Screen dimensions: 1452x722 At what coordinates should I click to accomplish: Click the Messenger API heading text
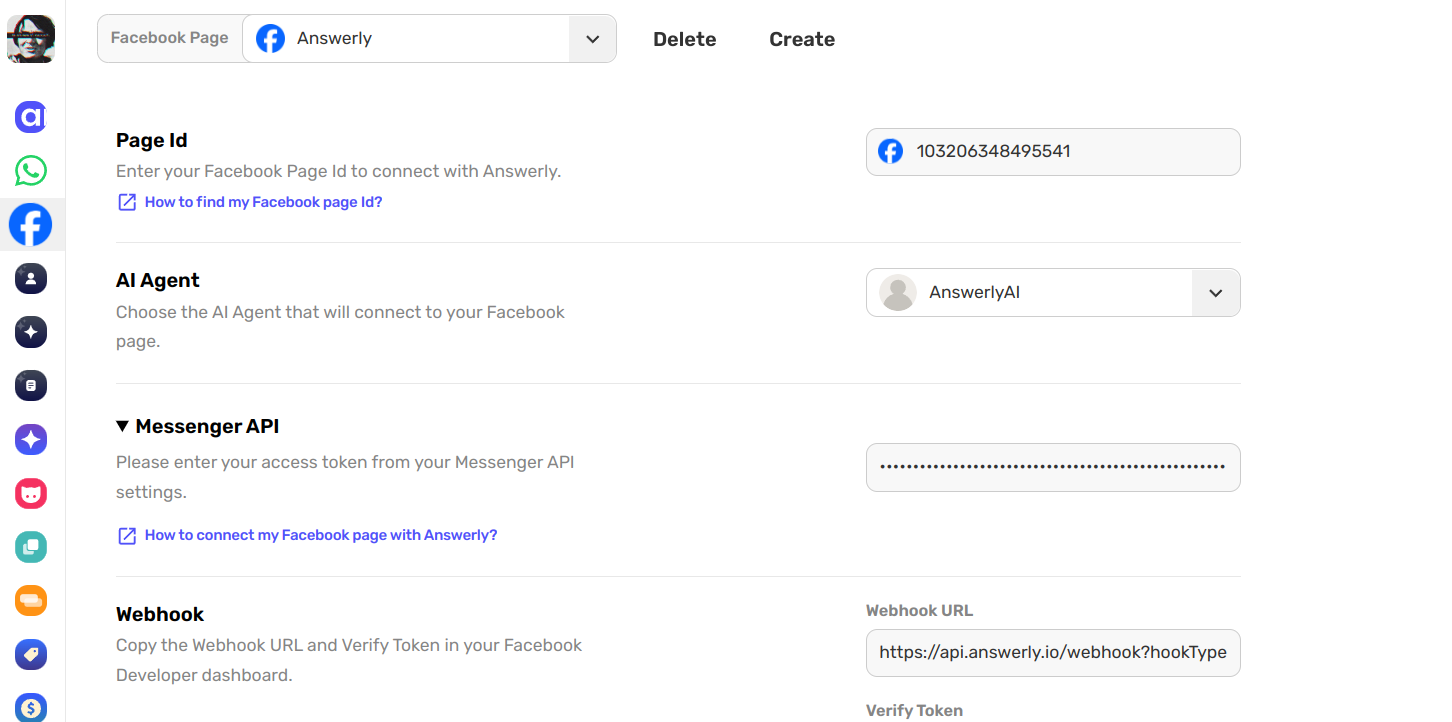tap(207, 426)
